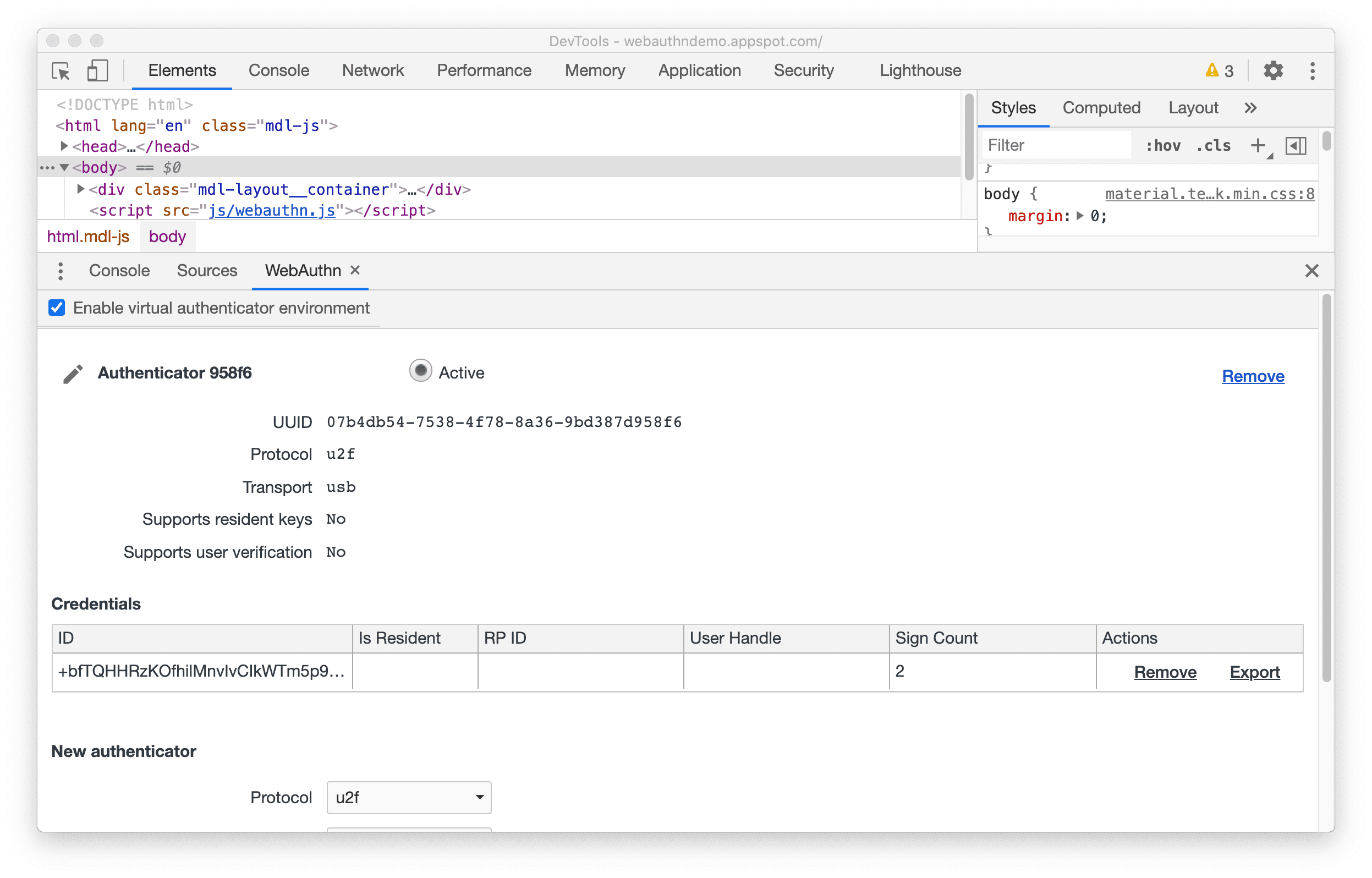
Task: Click the Security panel icon
Action: (805, 70)
